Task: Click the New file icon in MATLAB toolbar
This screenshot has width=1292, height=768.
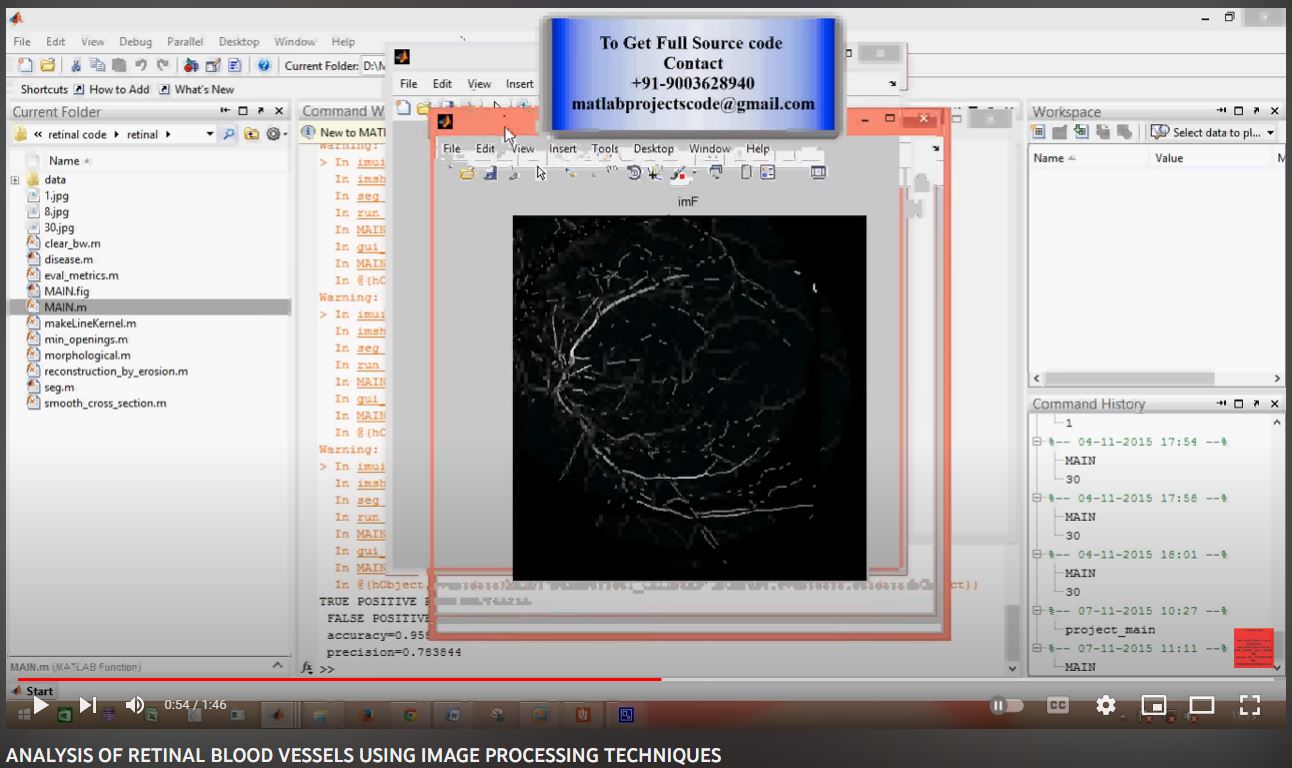Action: 24,66
